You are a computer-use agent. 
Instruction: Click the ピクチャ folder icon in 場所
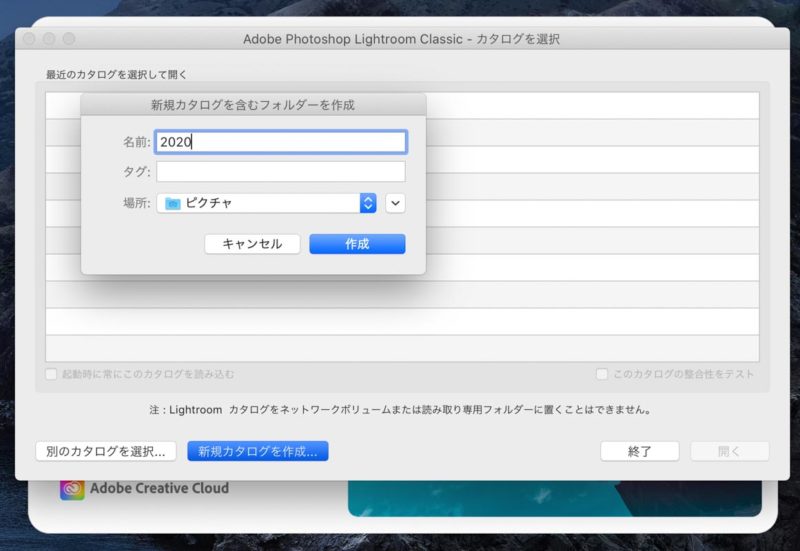tap(173, 204)
